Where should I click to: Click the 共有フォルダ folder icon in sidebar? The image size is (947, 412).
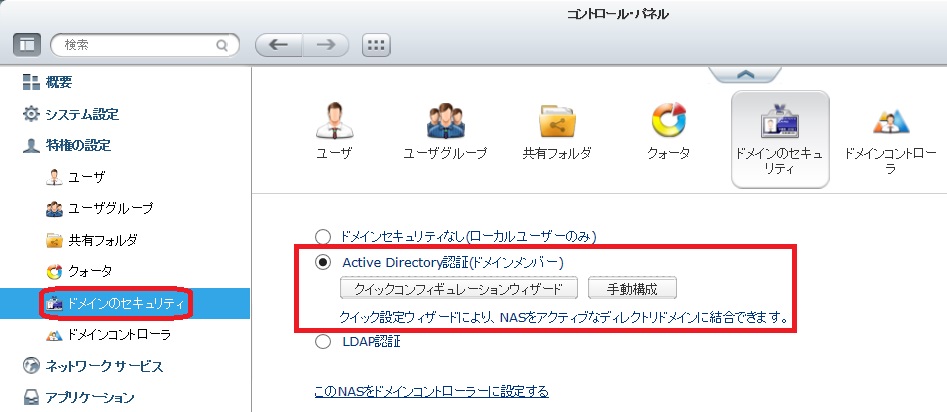pos(55,240)
